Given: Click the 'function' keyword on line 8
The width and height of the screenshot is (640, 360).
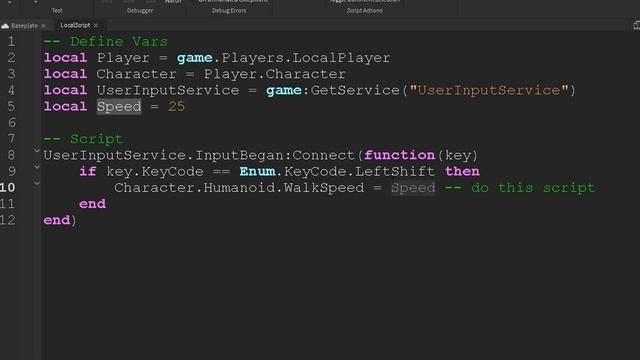Looking at the screenshot, I should pos(400,156).
